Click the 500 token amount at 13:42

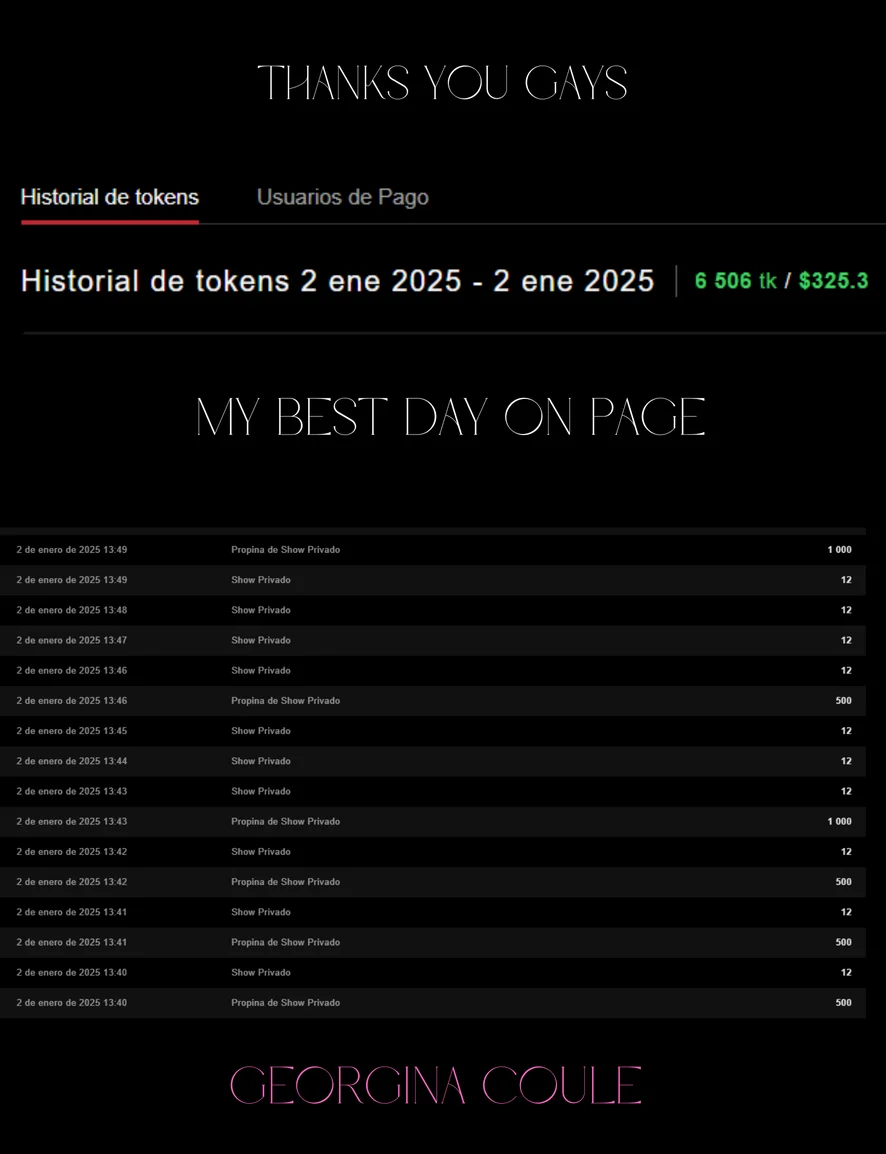[x=843, y=882]
